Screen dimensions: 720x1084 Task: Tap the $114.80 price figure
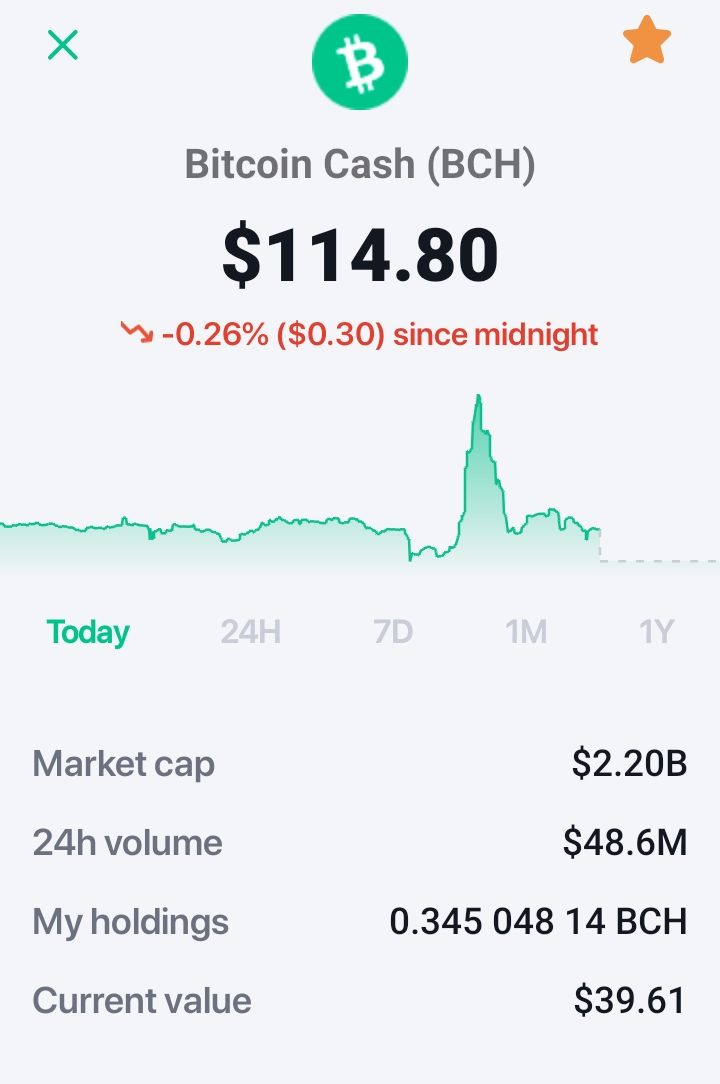[360, 255]
